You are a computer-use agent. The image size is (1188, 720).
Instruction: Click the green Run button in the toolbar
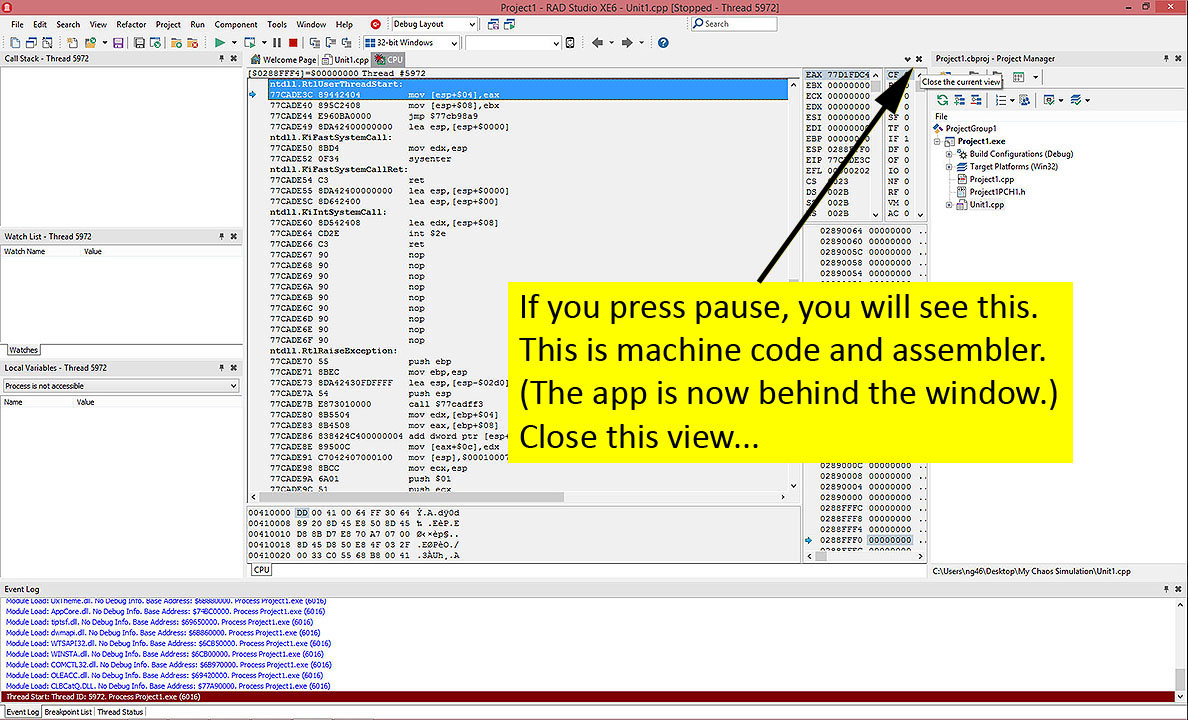pos(220,43)
